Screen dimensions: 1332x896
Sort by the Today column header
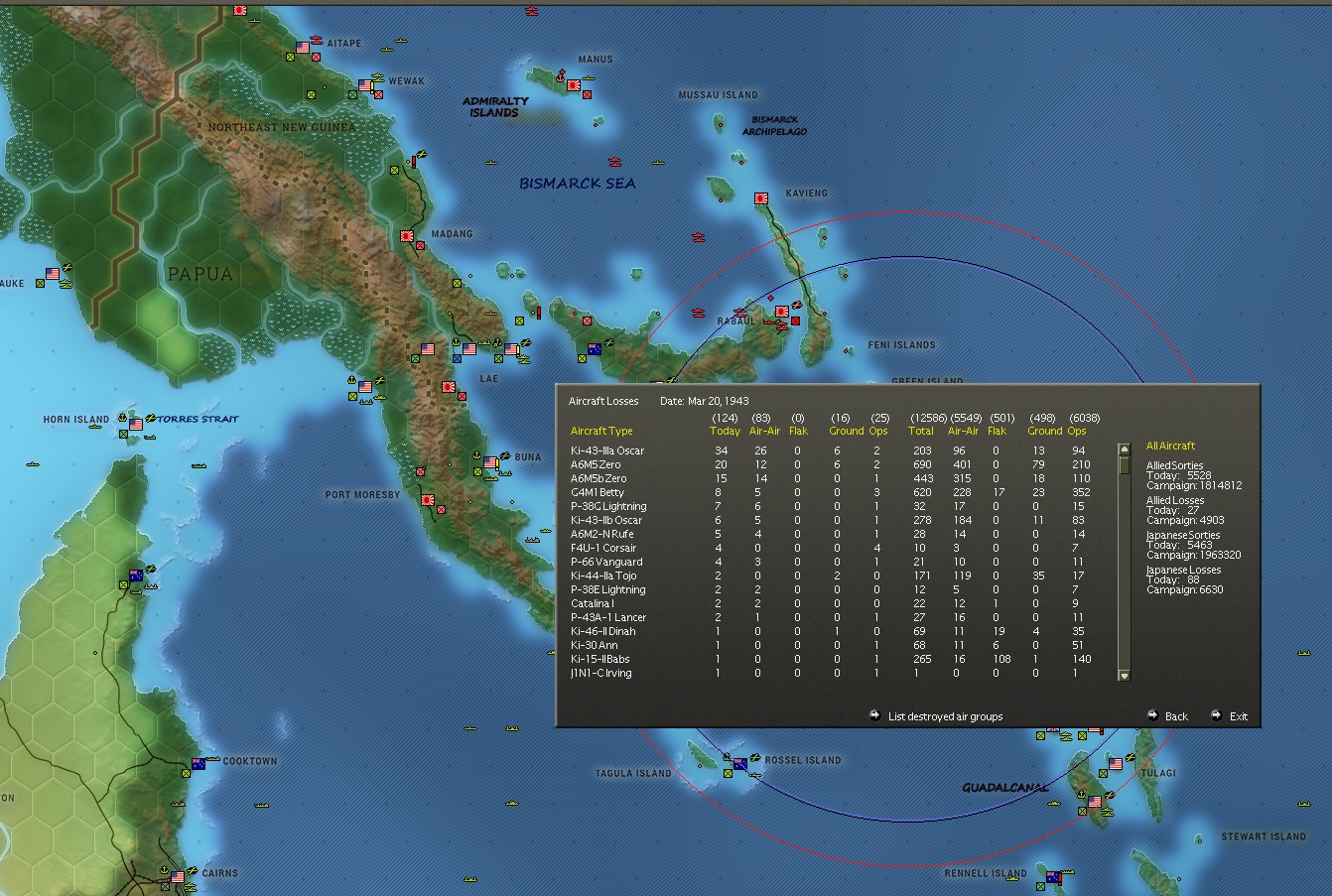[x=725, y=431]
